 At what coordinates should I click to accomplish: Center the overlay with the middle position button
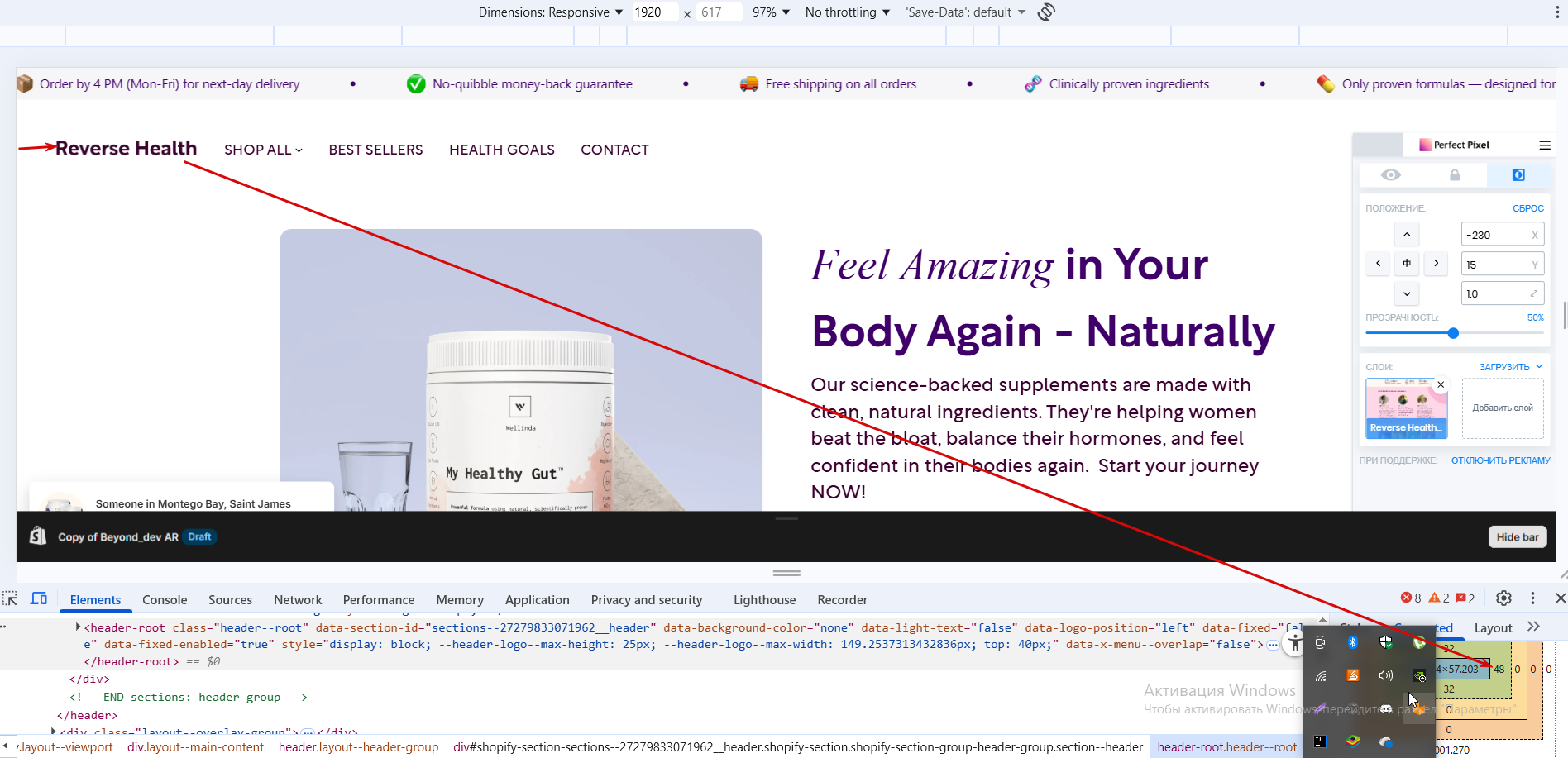pyautogui.click(x=1407, y=264)
